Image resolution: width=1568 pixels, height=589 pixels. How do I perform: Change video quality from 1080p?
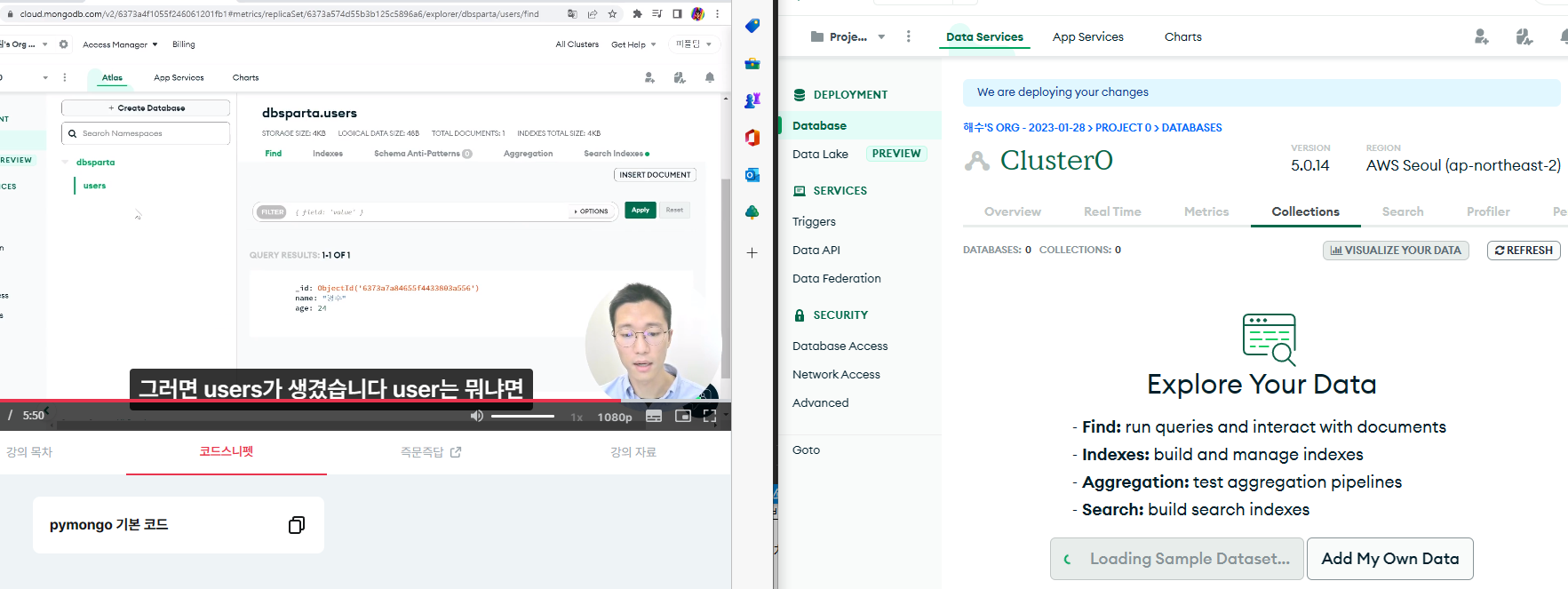tap(615, 417)
